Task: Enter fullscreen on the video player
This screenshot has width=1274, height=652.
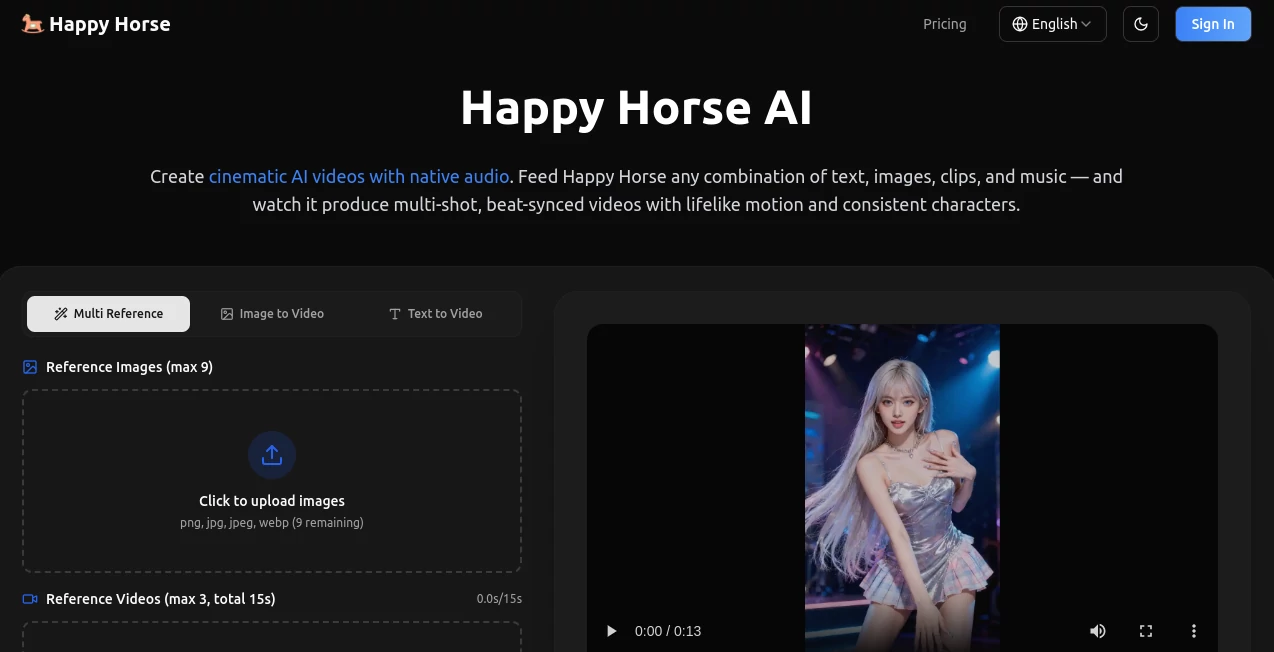Action: click(1146, 631)
